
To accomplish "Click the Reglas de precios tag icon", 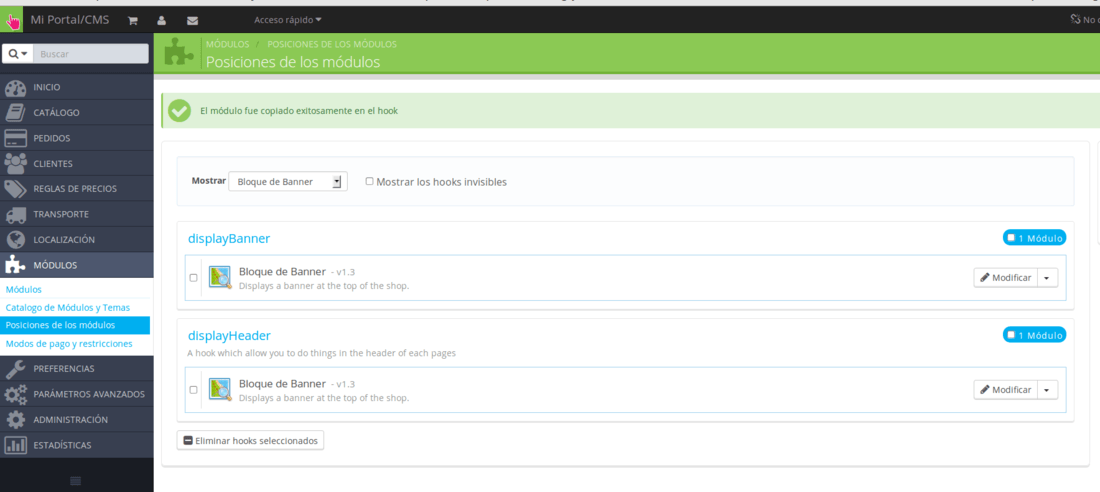I will pos(15,189).
